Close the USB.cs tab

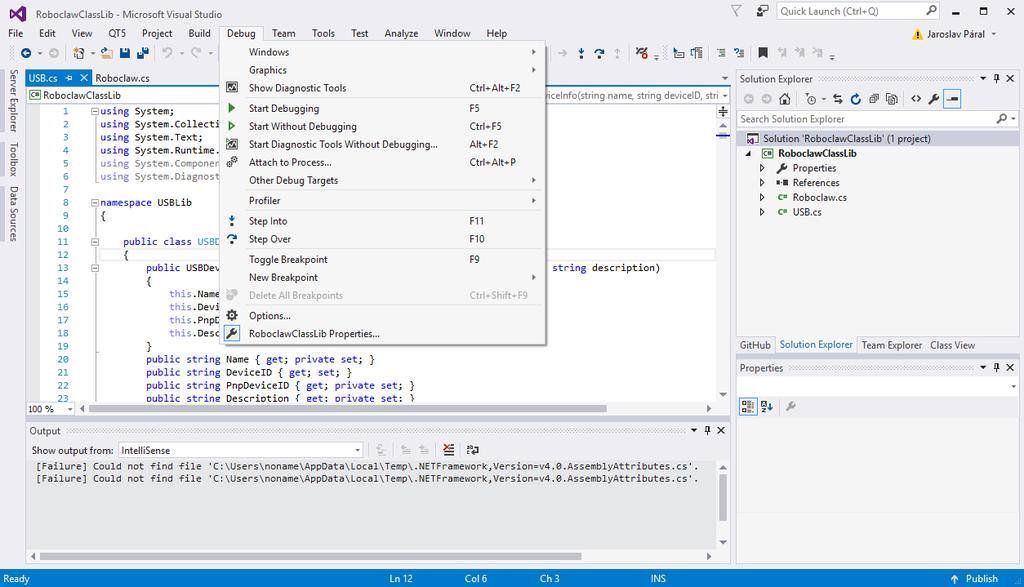[84, 78]
